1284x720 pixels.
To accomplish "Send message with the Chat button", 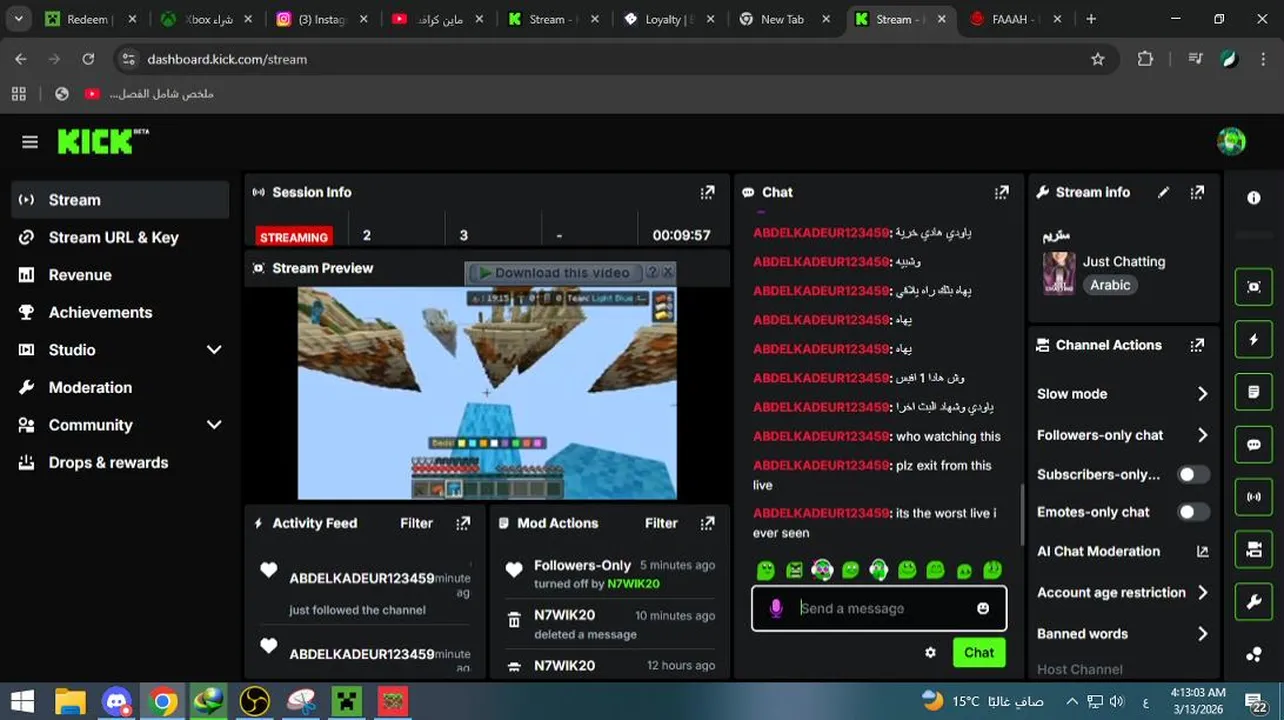I will tap(979, 652).
